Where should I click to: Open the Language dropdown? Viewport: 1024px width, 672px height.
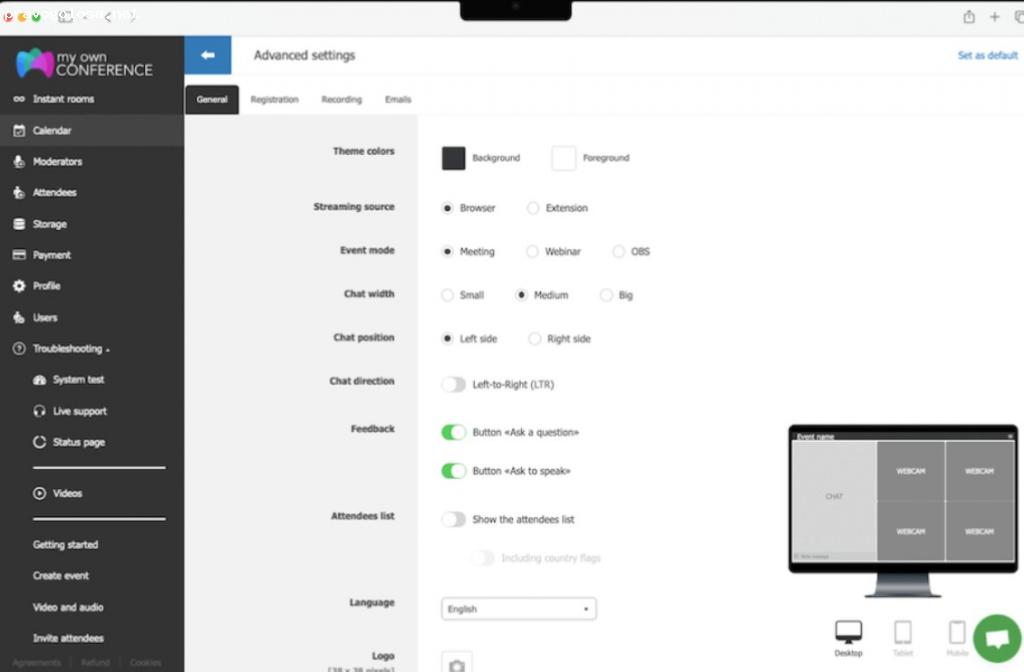(x=518, y=609)
